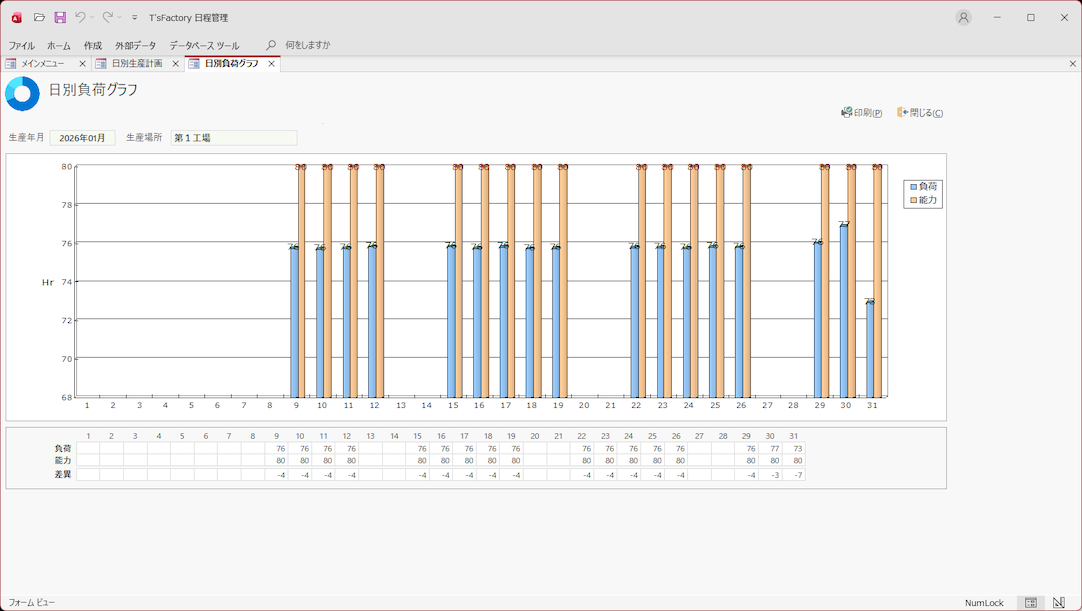
Task: Switch to the 日別生産計画 tab
Action: click(136, 64)
